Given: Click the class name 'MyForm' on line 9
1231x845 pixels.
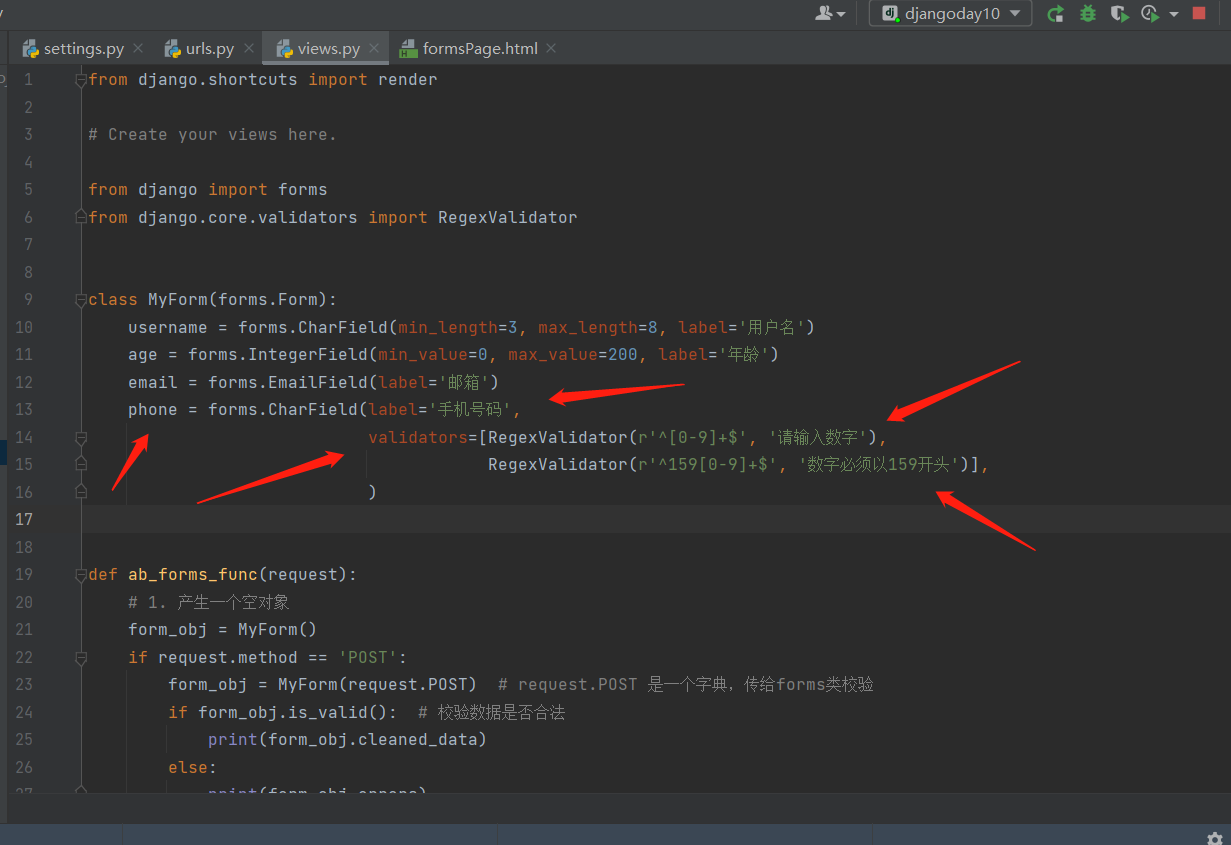Looking at the screenshot, I should point(178,300).
